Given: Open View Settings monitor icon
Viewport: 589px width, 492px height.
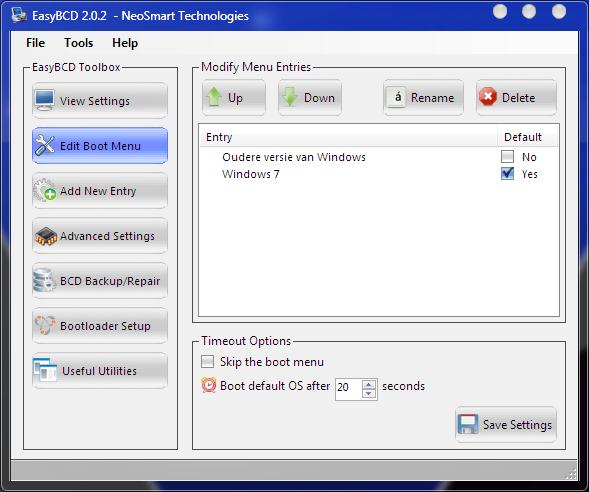Looking at the screenshot, I should tap(45, 100).
